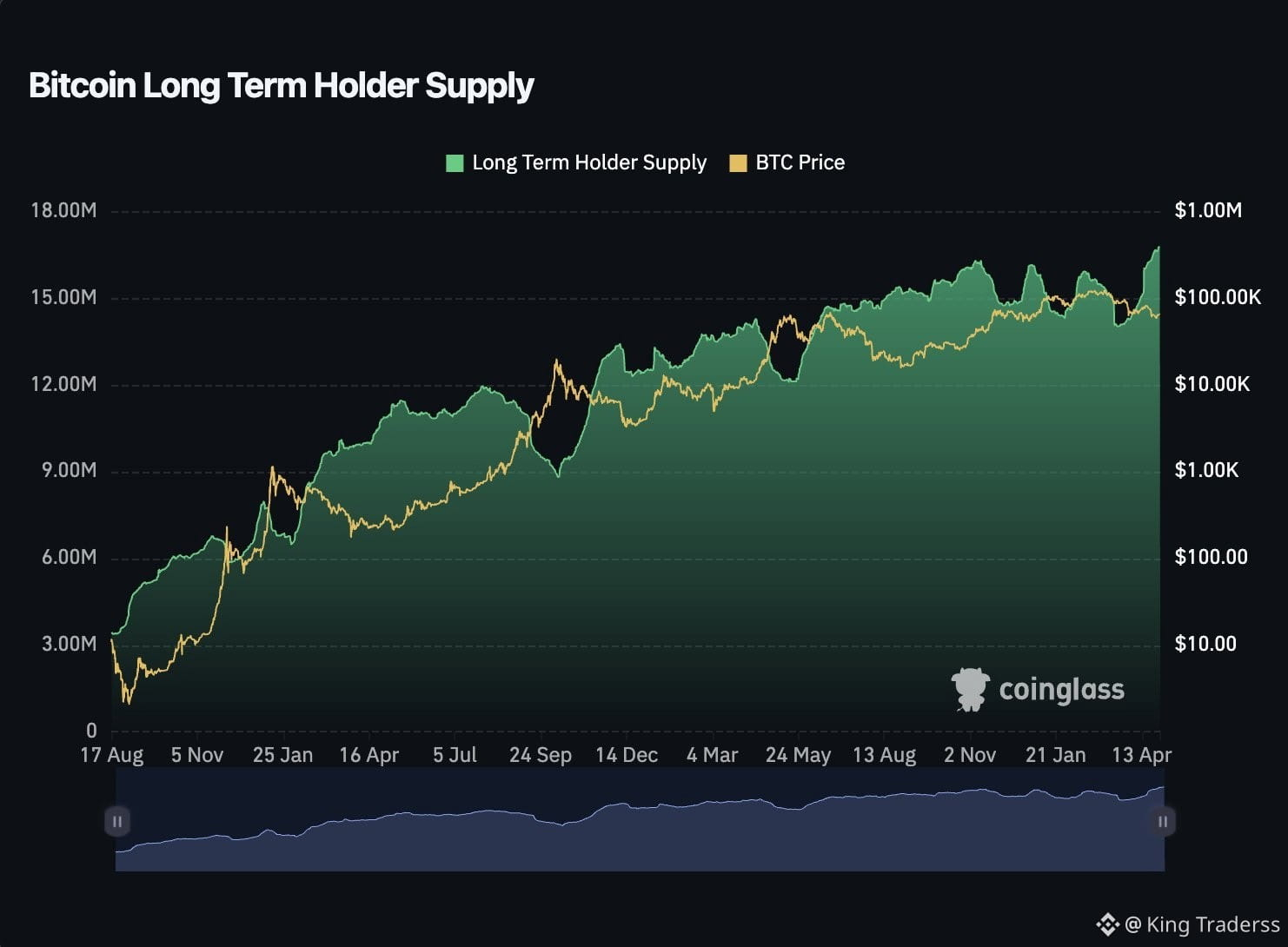Click the BTC Price legend label
The image size is (1288, 947).
(800, 162)
